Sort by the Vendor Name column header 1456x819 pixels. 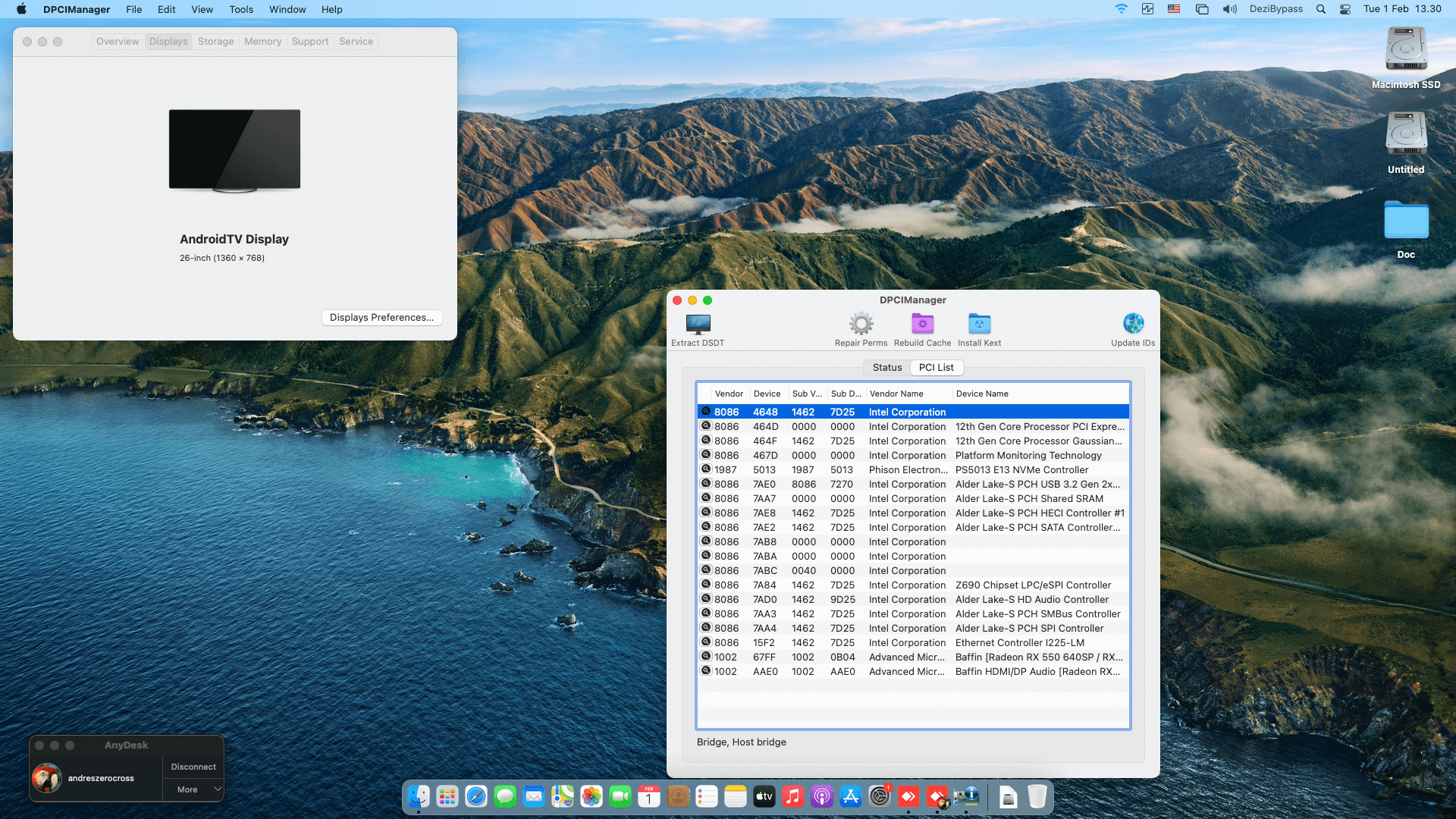[x=896, y=394]
